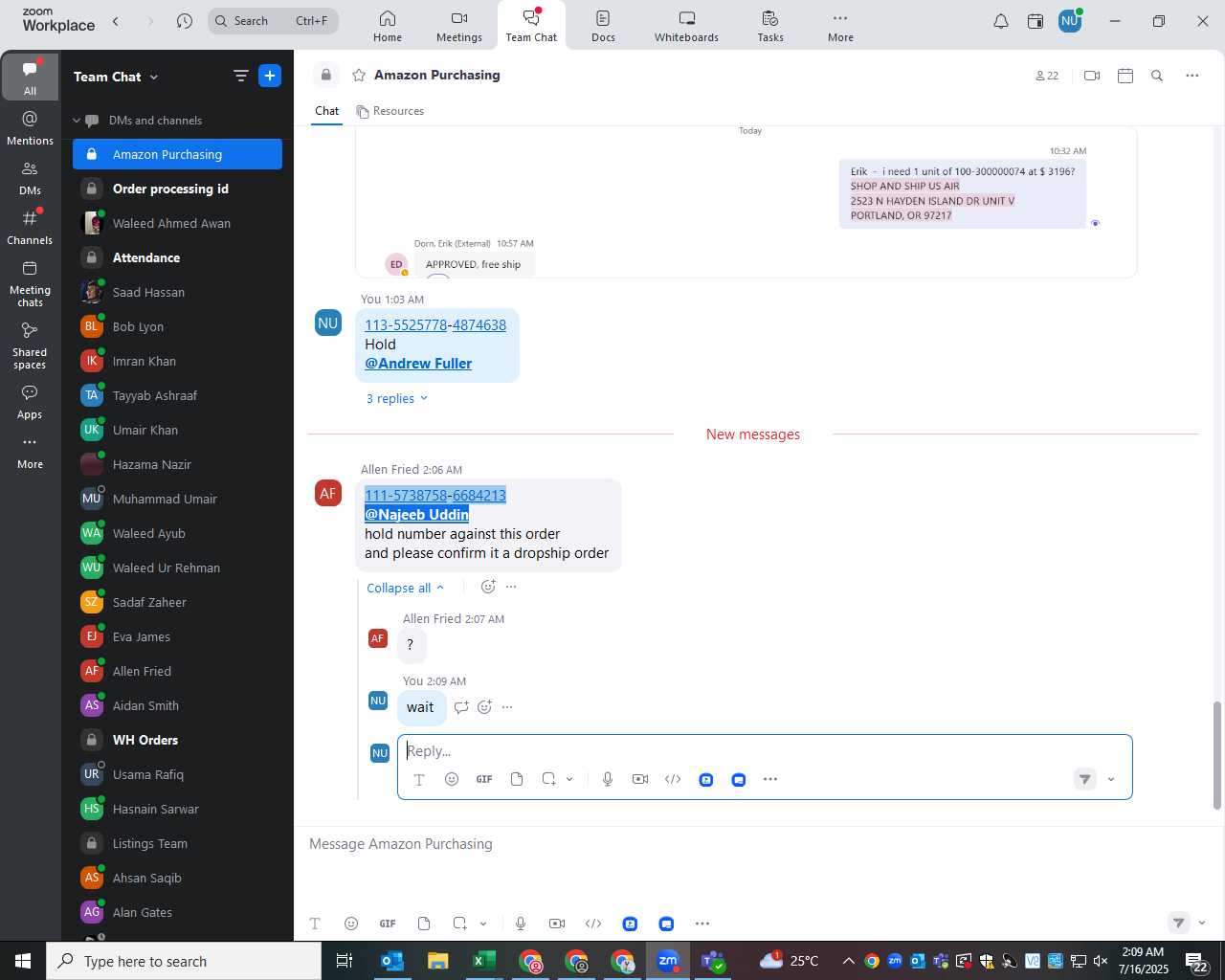The width and height of the screenshot is (1225, 980).
Task: Star the Amazon Purchasing channel
Action: pyautogui.click(x=359, y=75)
